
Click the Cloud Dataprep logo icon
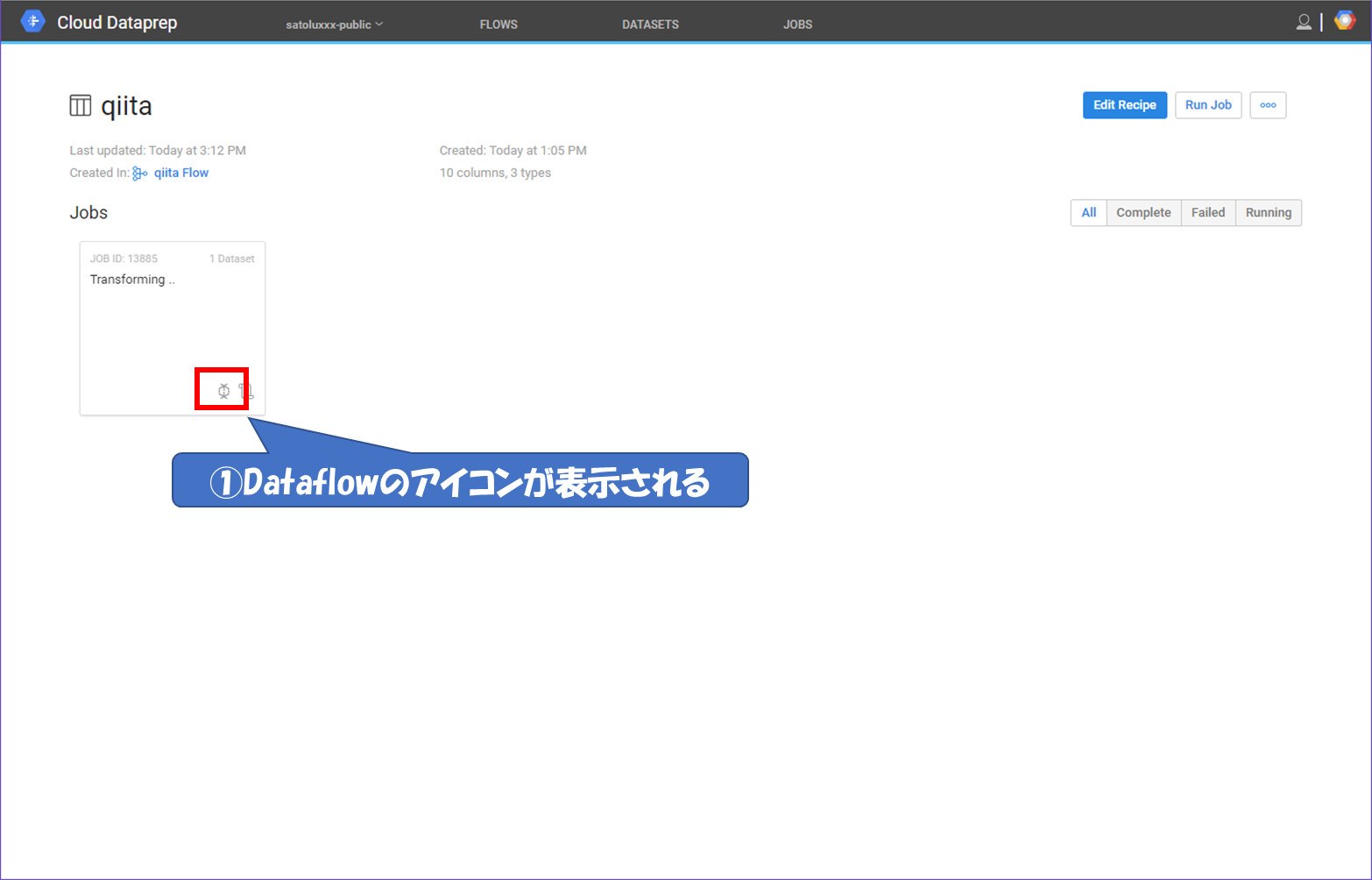pyautogui.click(x=32, y=22)
